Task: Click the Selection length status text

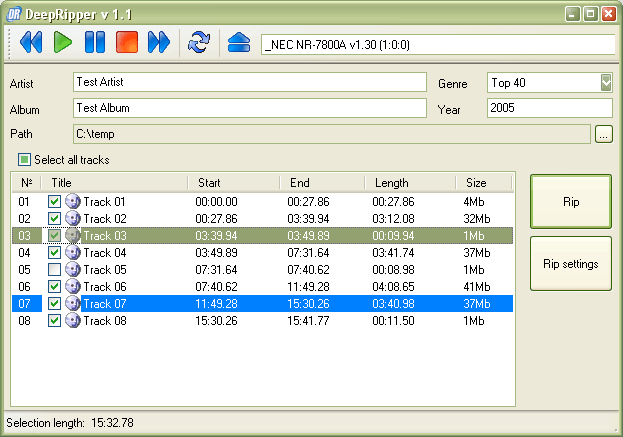Action: tap(70, 423)
